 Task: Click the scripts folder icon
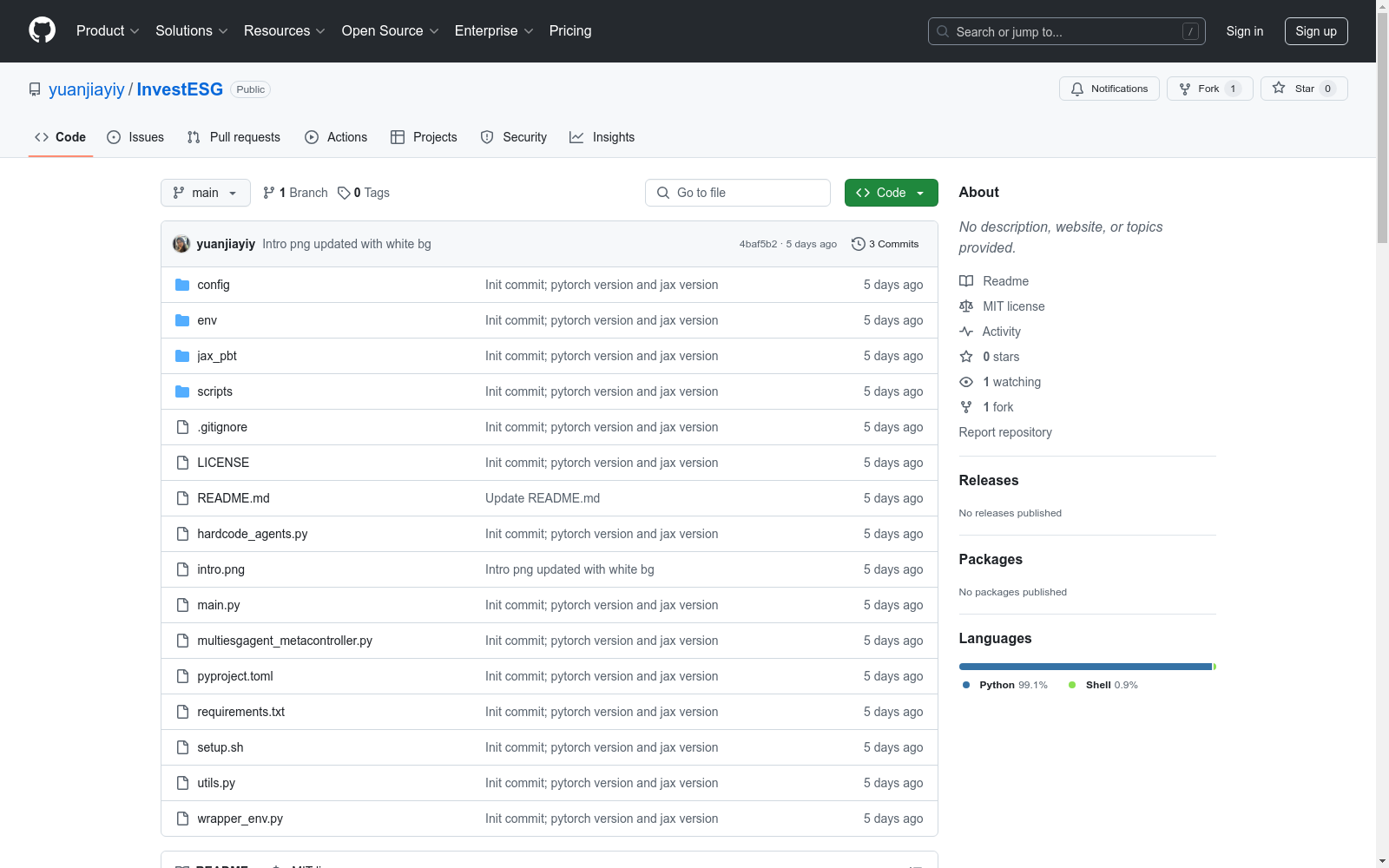[182, 391]
